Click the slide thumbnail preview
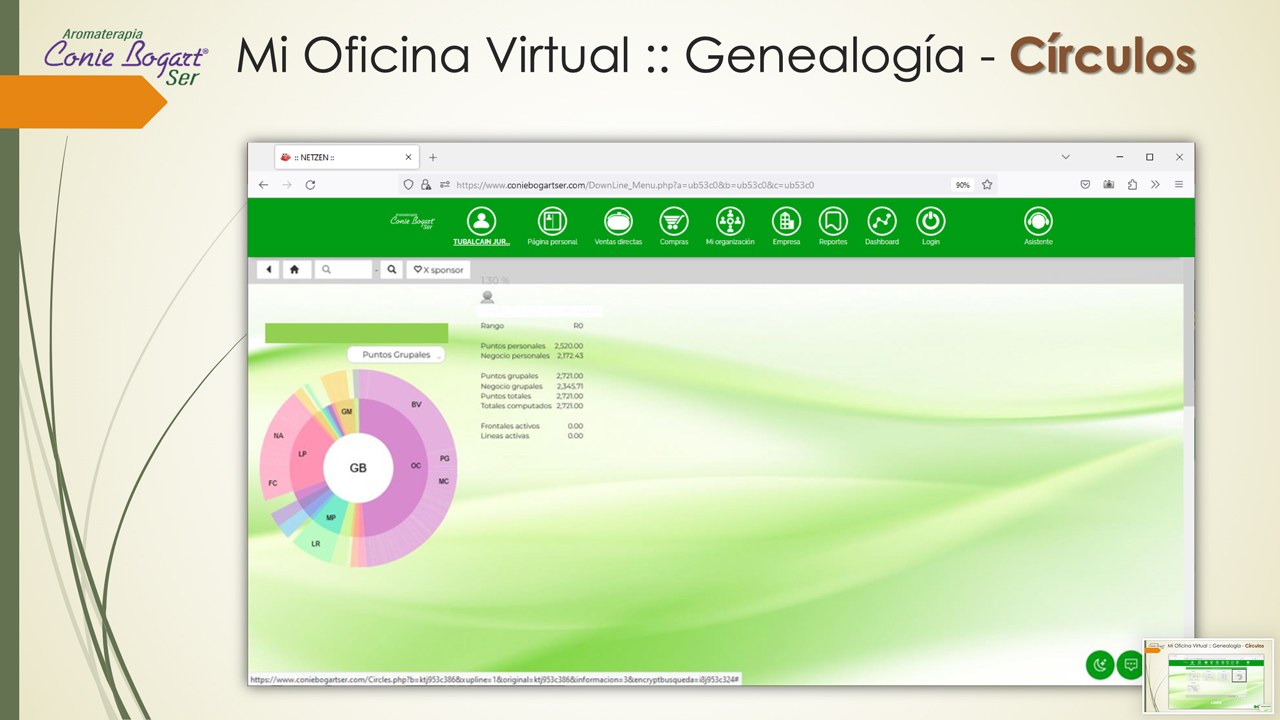 tap(1209, 676)
